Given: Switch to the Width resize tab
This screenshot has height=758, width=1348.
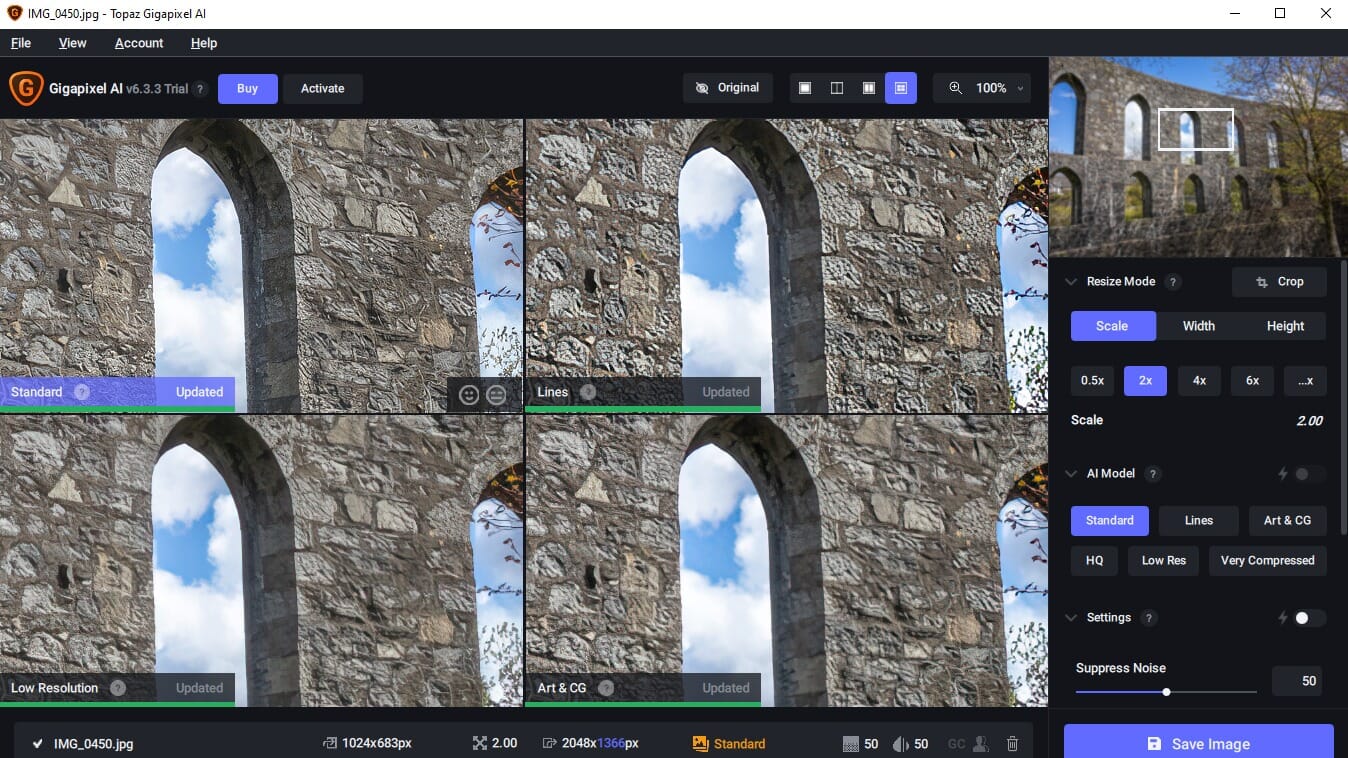Looking at the screenshot, I should [x=1198, y=326].
